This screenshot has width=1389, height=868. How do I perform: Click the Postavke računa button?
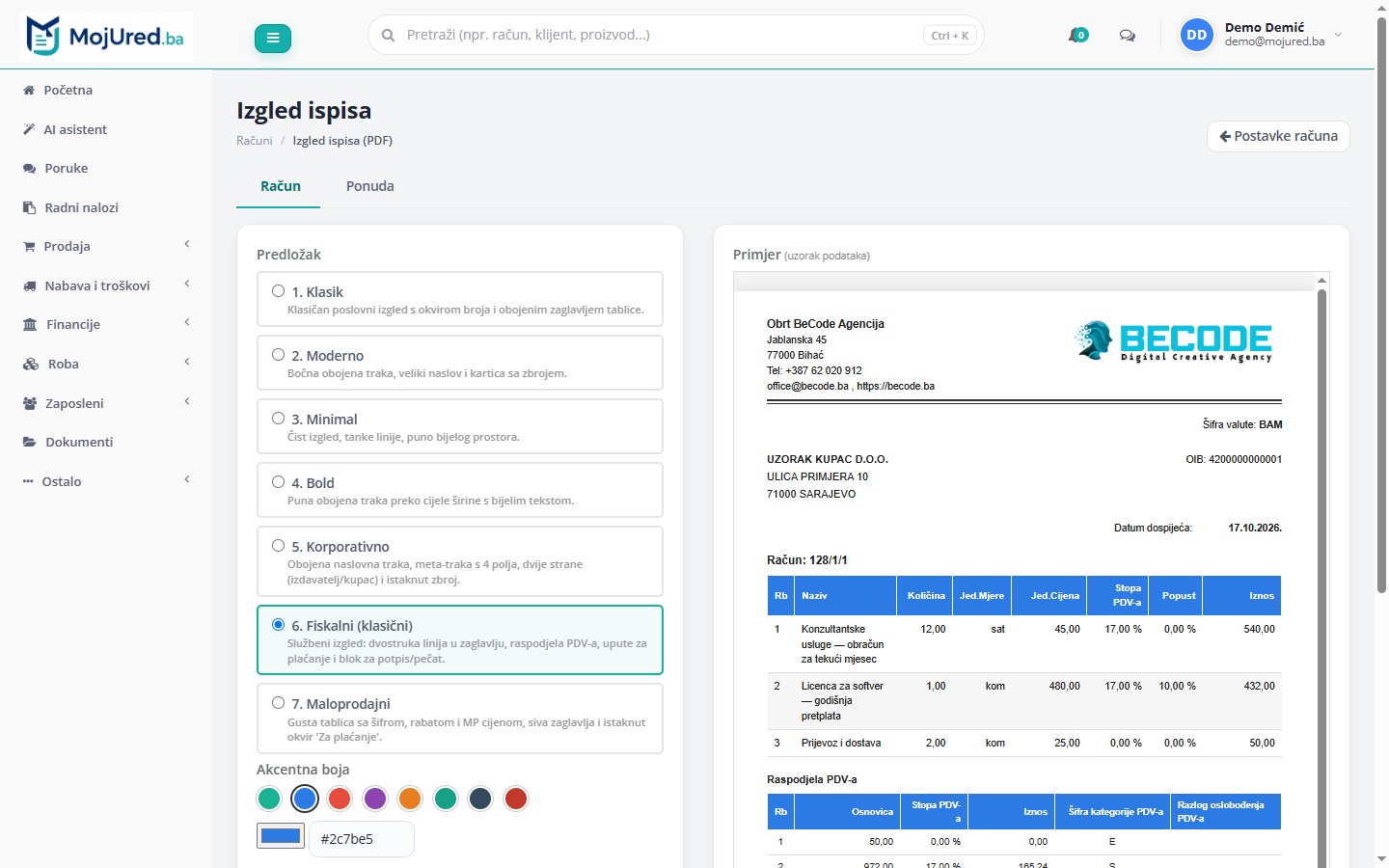coord(1278,136)
